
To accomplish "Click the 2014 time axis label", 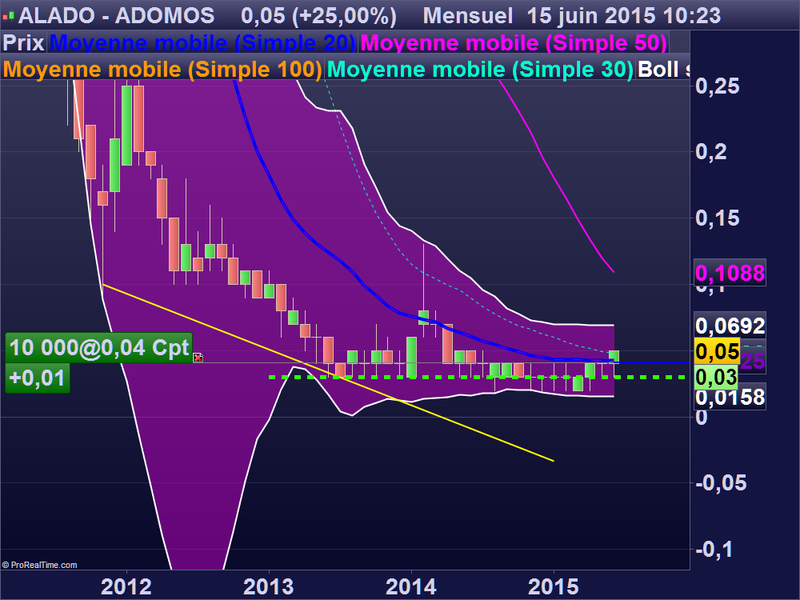I will [411, 587].
